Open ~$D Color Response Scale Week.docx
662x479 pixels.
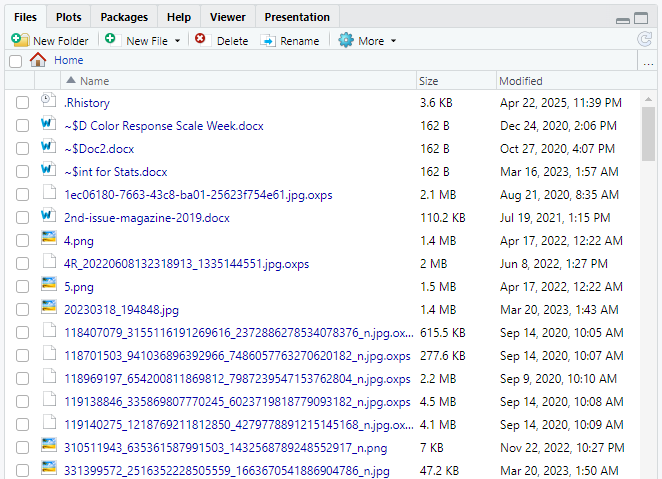(164, 126)
